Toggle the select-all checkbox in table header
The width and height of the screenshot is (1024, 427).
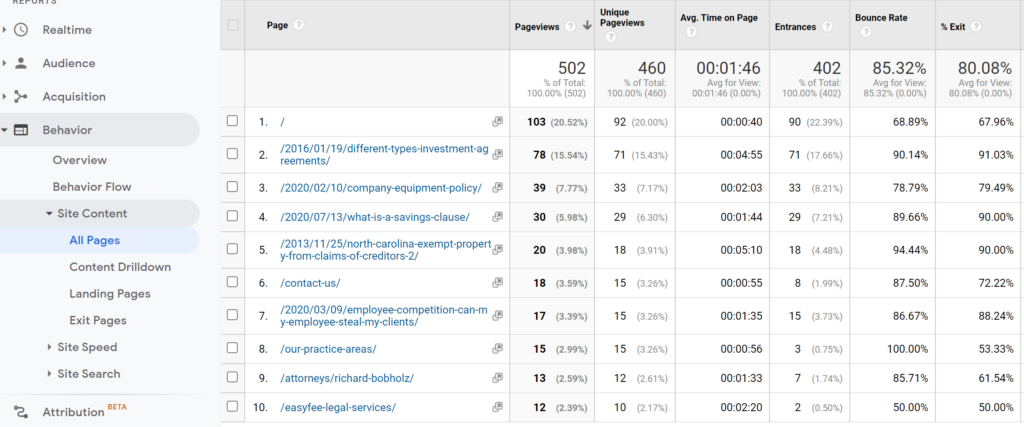pyautogui.click(x=233, y=25)
